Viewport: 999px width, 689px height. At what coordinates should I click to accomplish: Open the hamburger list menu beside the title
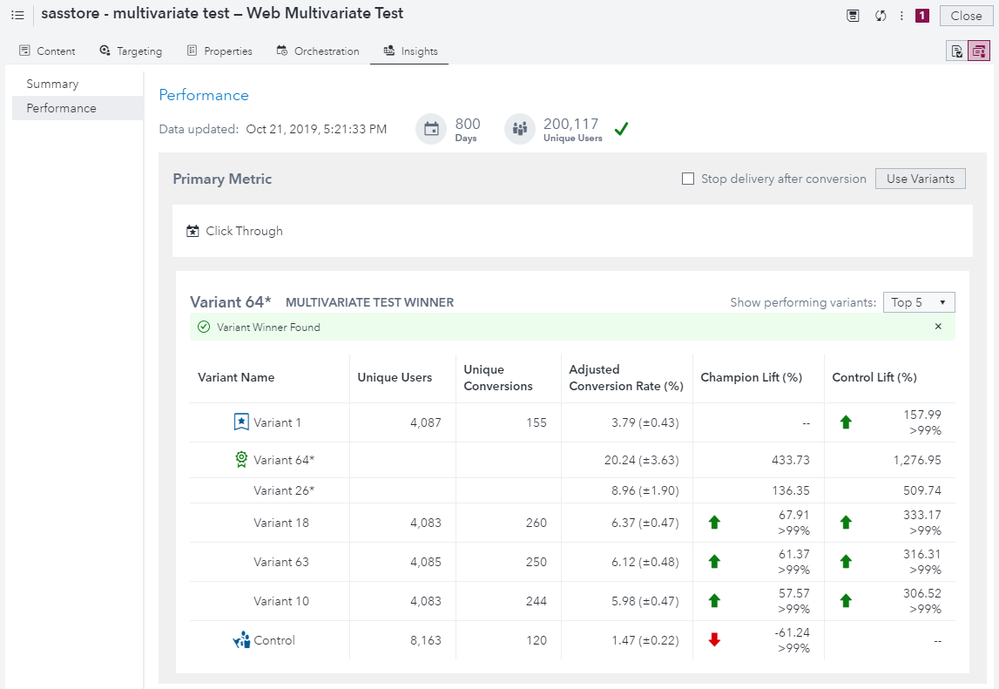pyautogui.click(x=17, y=15)
